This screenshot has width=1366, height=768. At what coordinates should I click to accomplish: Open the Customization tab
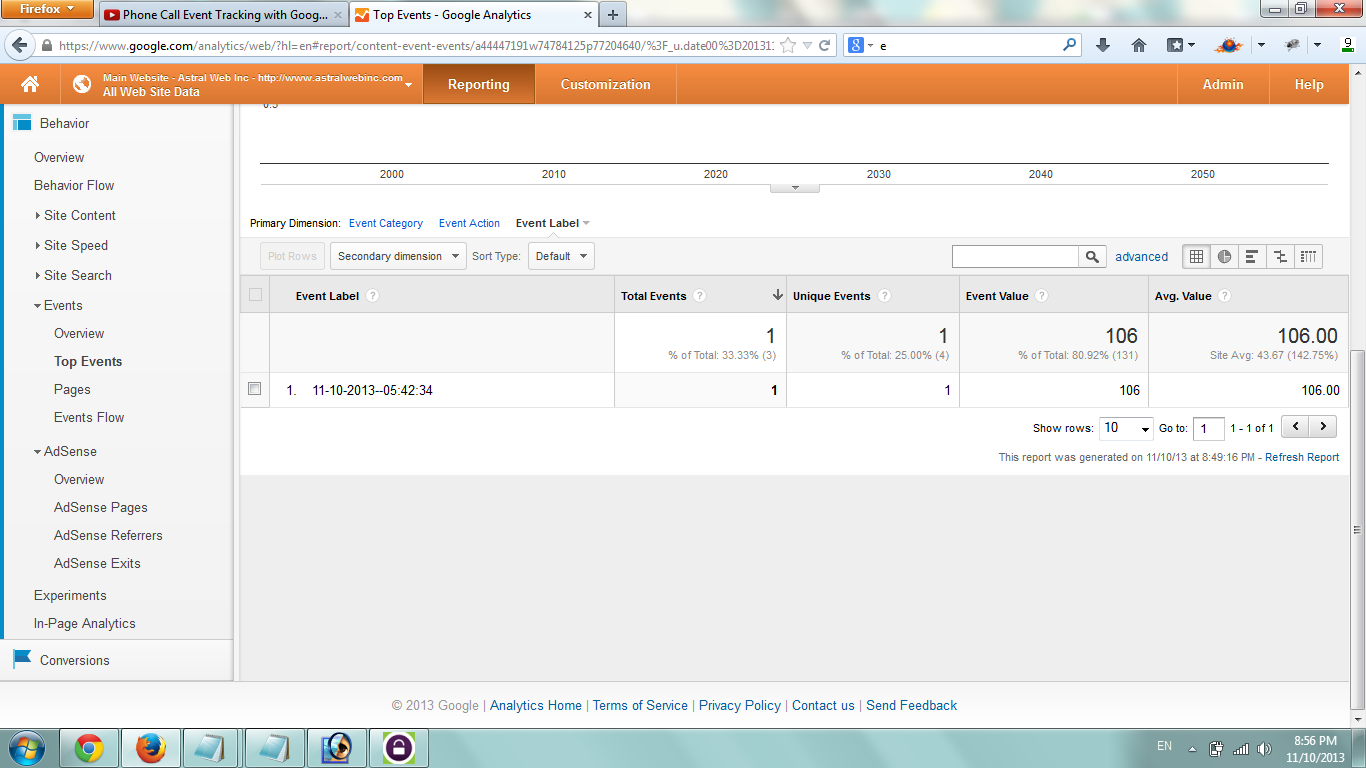[x=605, y=84]
